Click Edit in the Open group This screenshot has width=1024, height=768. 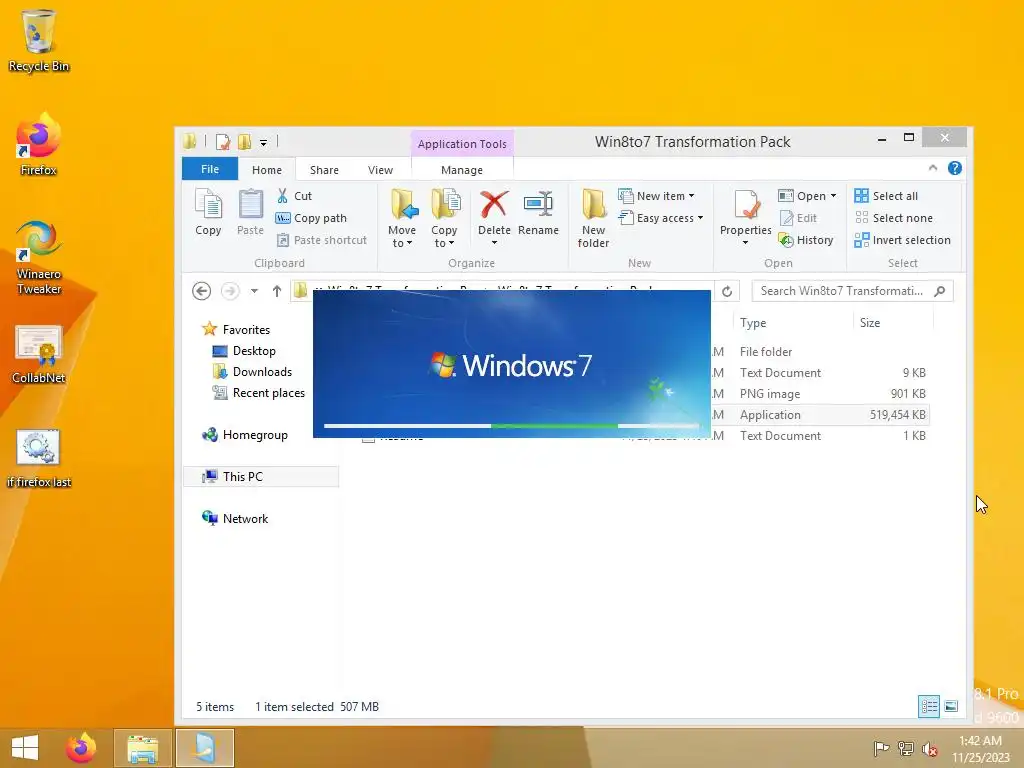coord(799,218)
